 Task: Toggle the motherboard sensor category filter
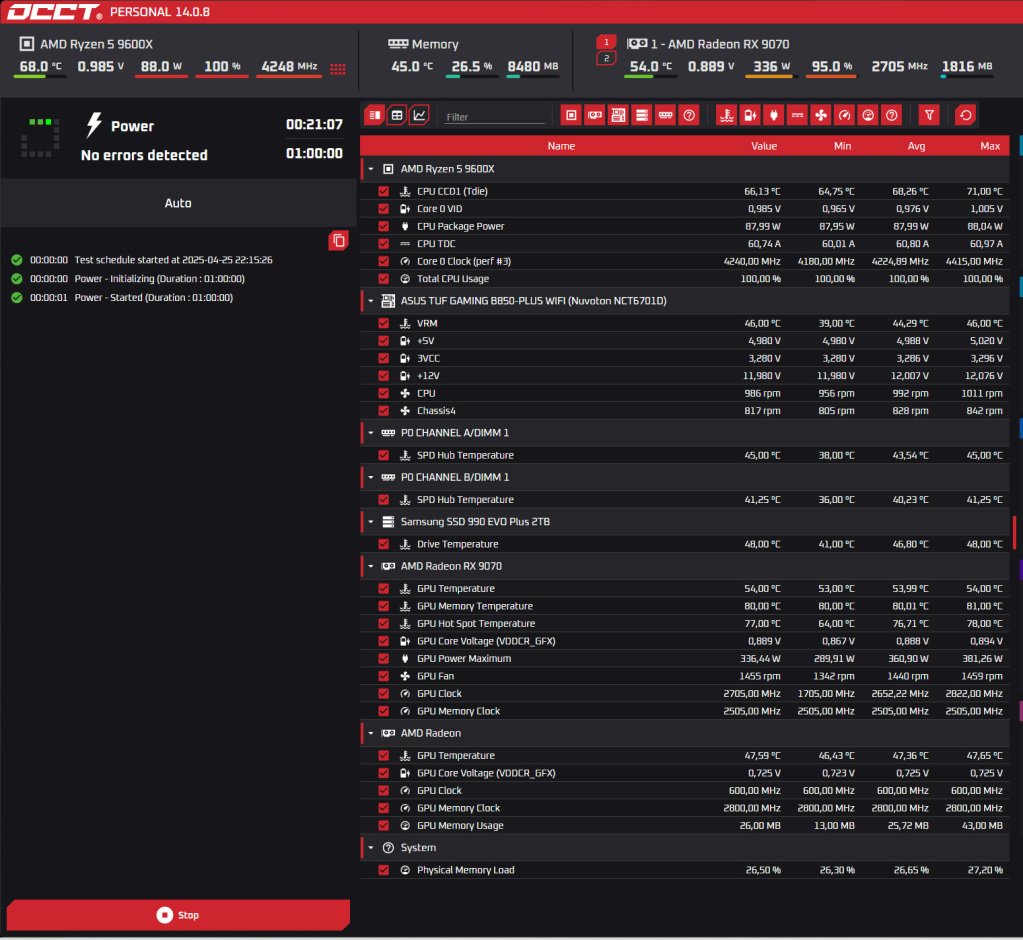pyautogui.click(x=618, y=115)
